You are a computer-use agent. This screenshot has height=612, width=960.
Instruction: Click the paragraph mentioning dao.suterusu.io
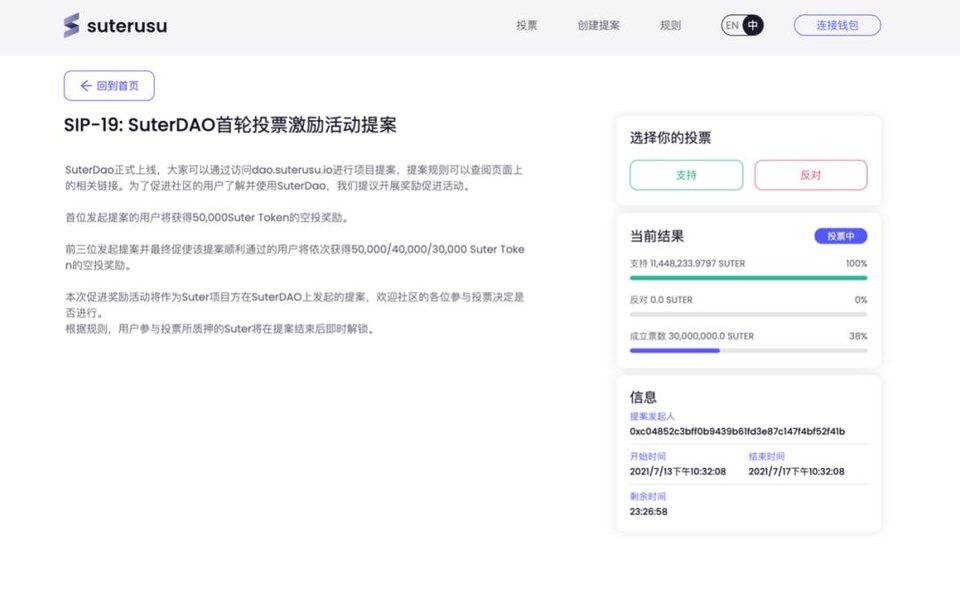click(x=294, y=178)
